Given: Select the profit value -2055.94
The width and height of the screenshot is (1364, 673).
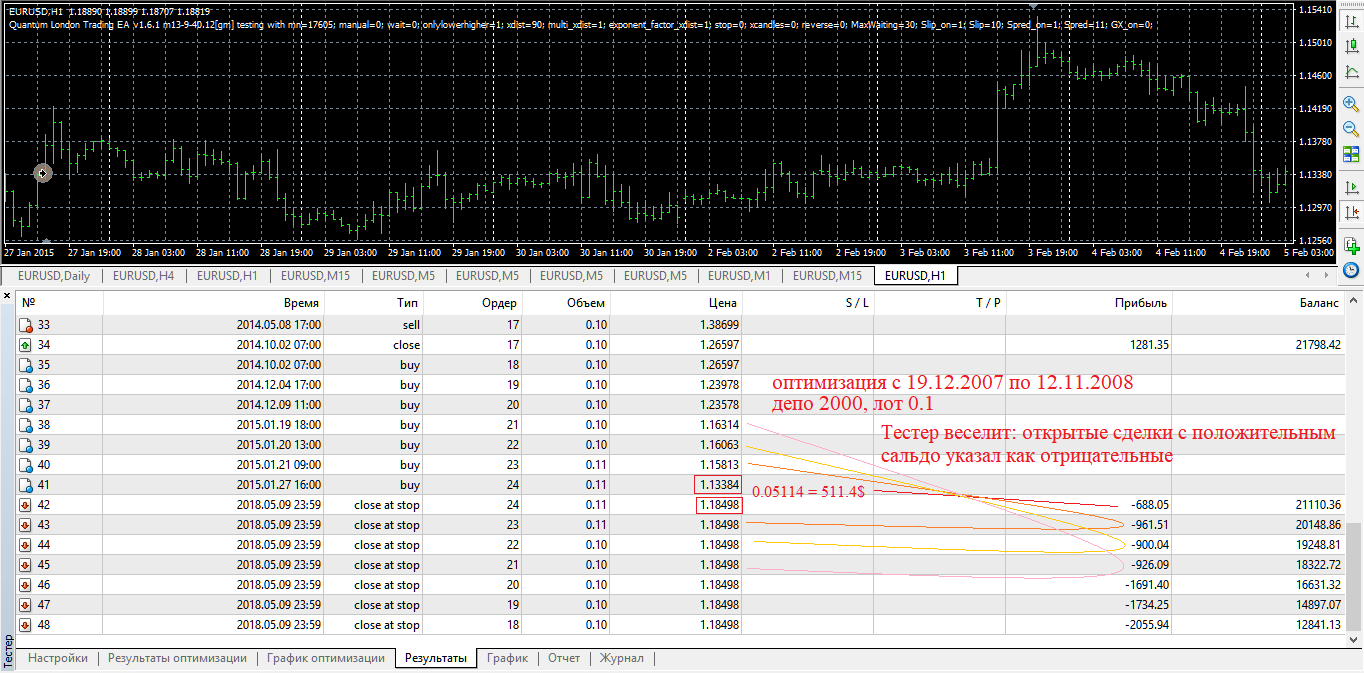Looking at the screenshot, I should pos(1144,625).
